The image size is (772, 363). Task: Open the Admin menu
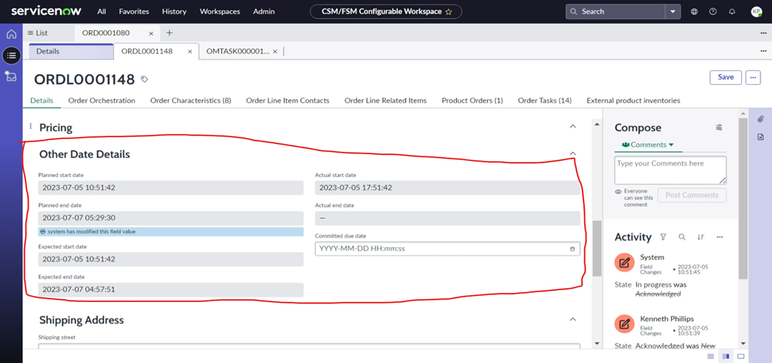[x=264, y=11]
